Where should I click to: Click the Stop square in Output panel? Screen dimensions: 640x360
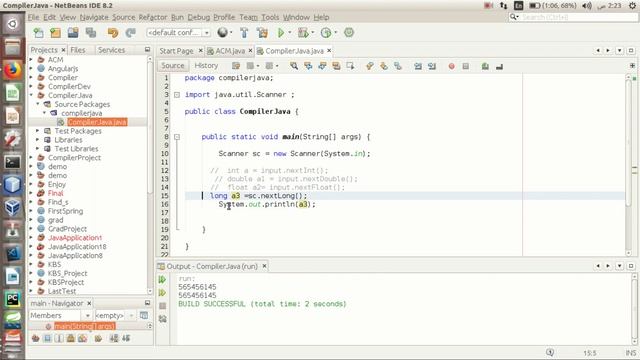pyautogui.click(x=162, y=306)
